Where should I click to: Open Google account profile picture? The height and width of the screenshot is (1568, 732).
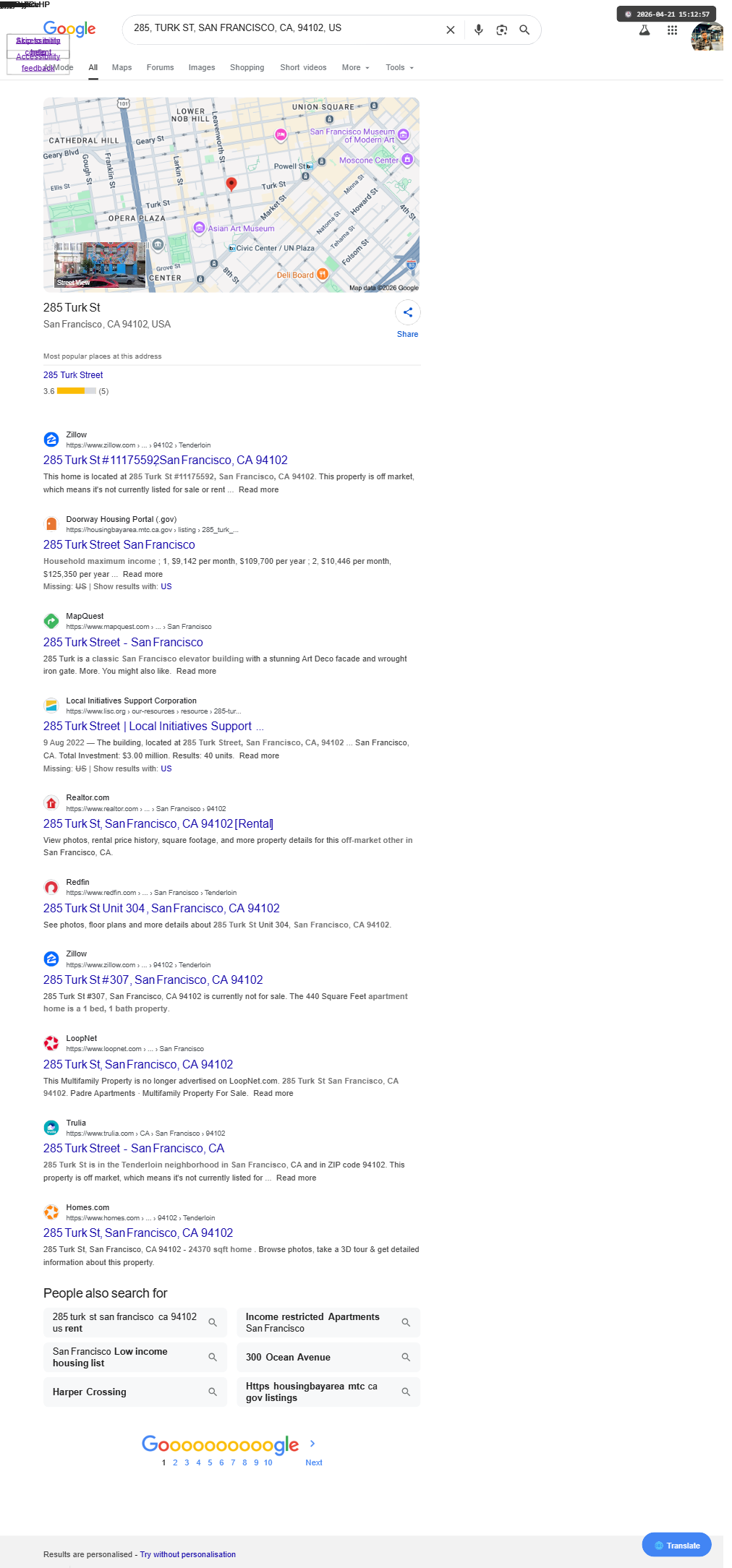[707, 37]
